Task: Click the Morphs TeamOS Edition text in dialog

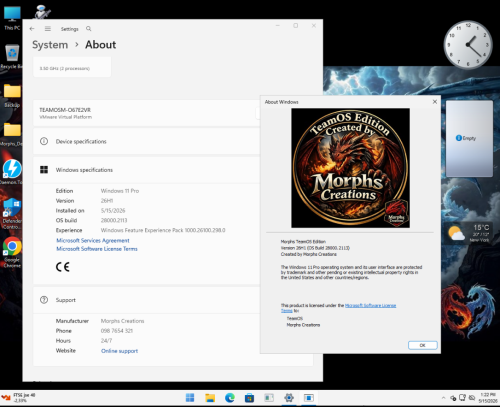Action: point(303,242)
